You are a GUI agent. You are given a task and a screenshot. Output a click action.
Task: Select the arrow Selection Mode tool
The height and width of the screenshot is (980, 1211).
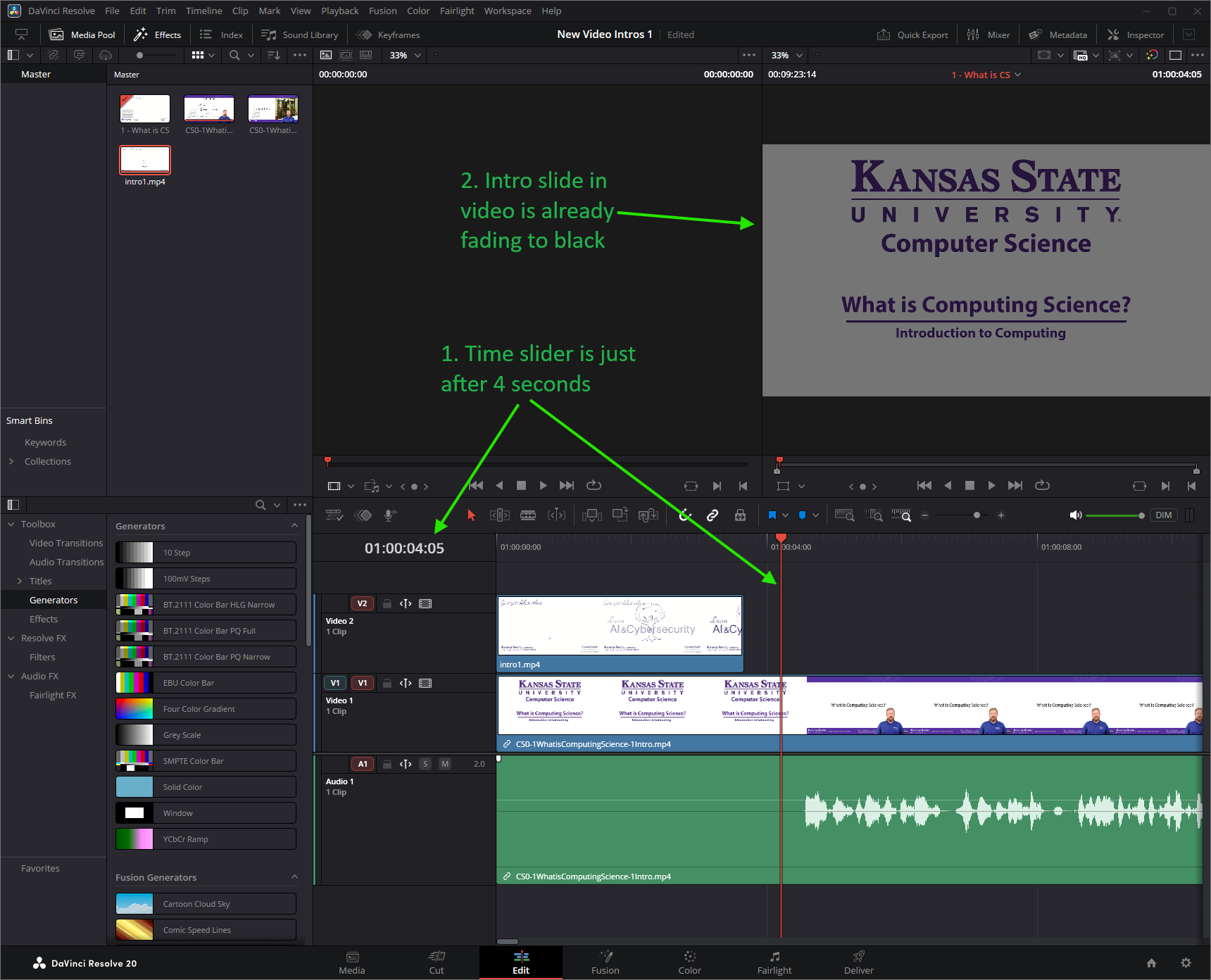tap(472, 515)
